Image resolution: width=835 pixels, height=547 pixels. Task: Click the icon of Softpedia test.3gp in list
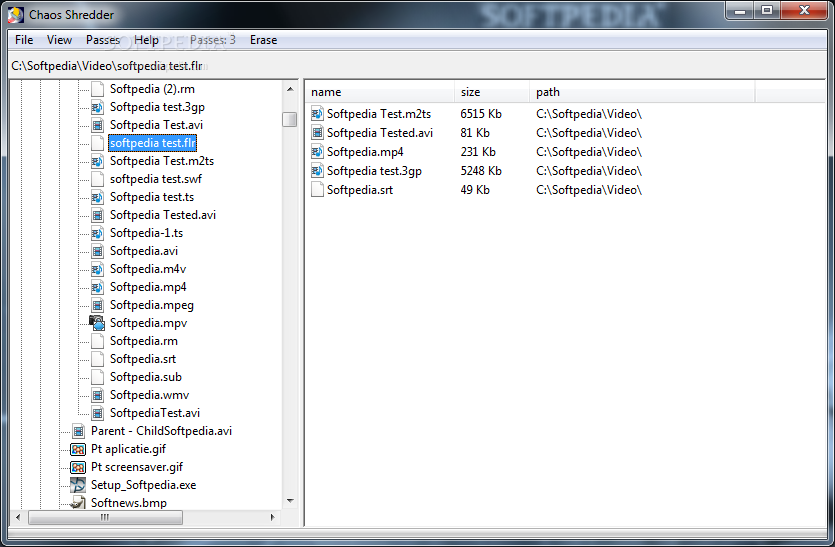tap(317, 171)
